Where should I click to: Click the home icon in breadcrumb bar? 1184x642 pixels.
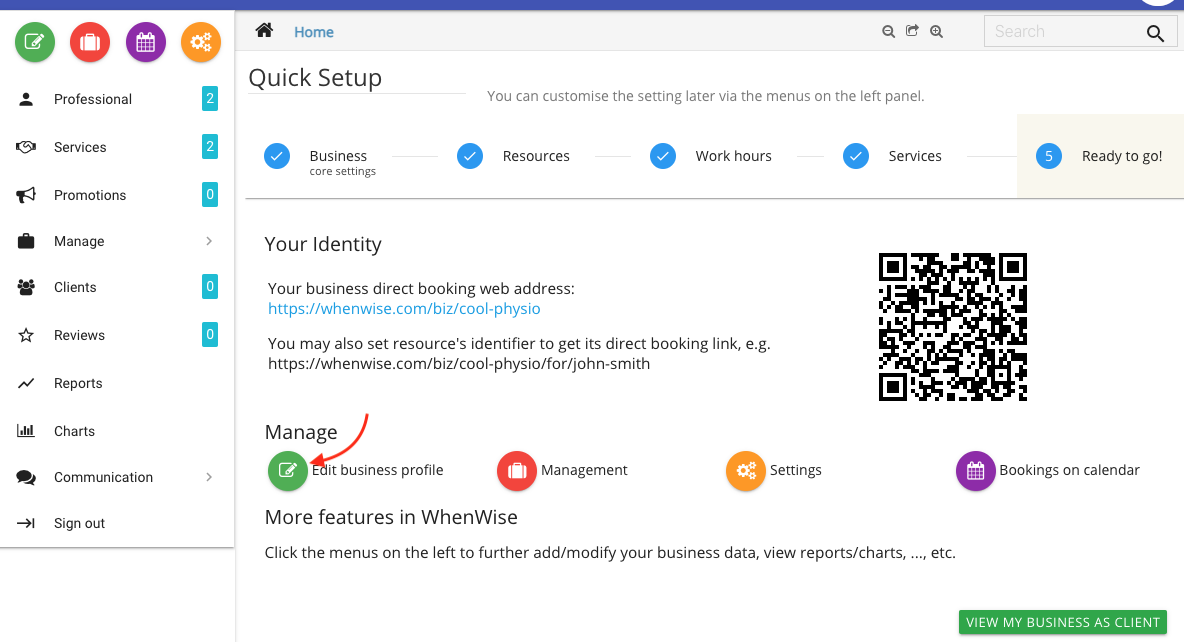click(264, 30)
